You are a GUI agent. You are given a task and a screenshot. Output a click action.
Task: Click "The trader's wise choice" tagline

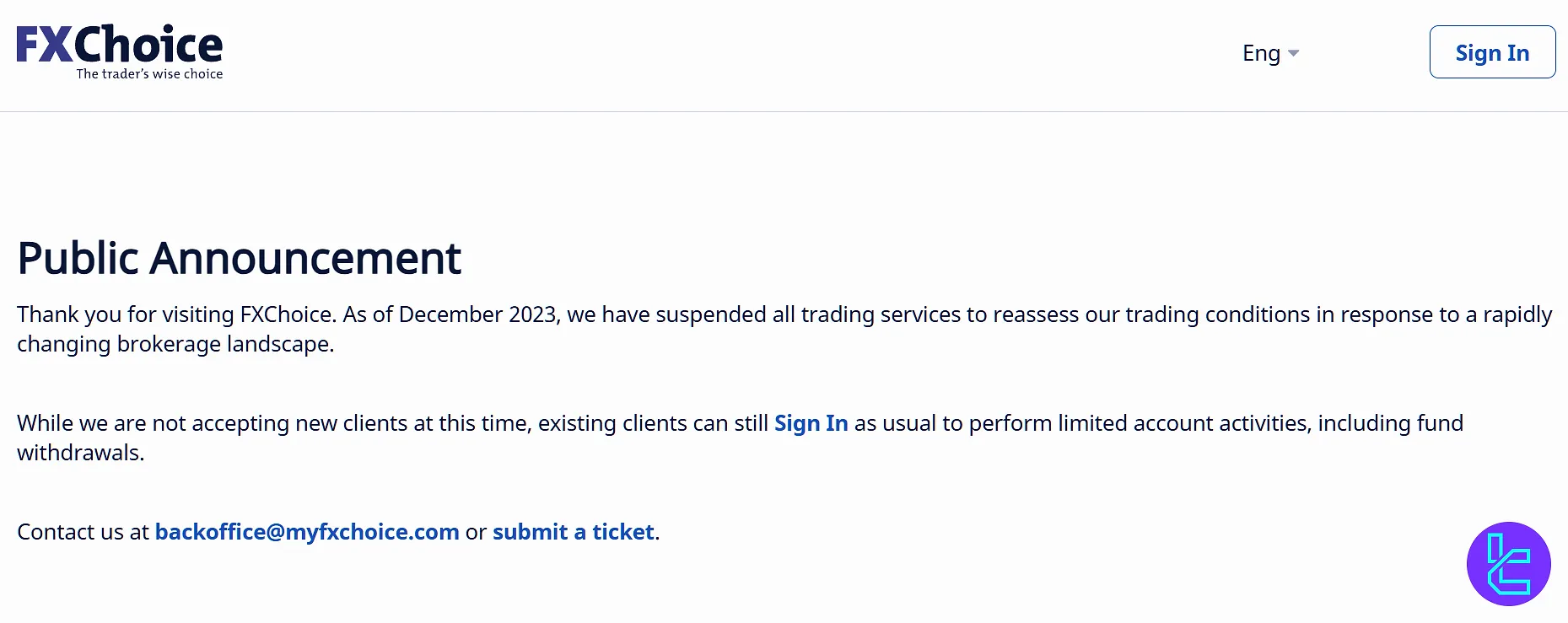pyautogui.click(x=149, y=74)
